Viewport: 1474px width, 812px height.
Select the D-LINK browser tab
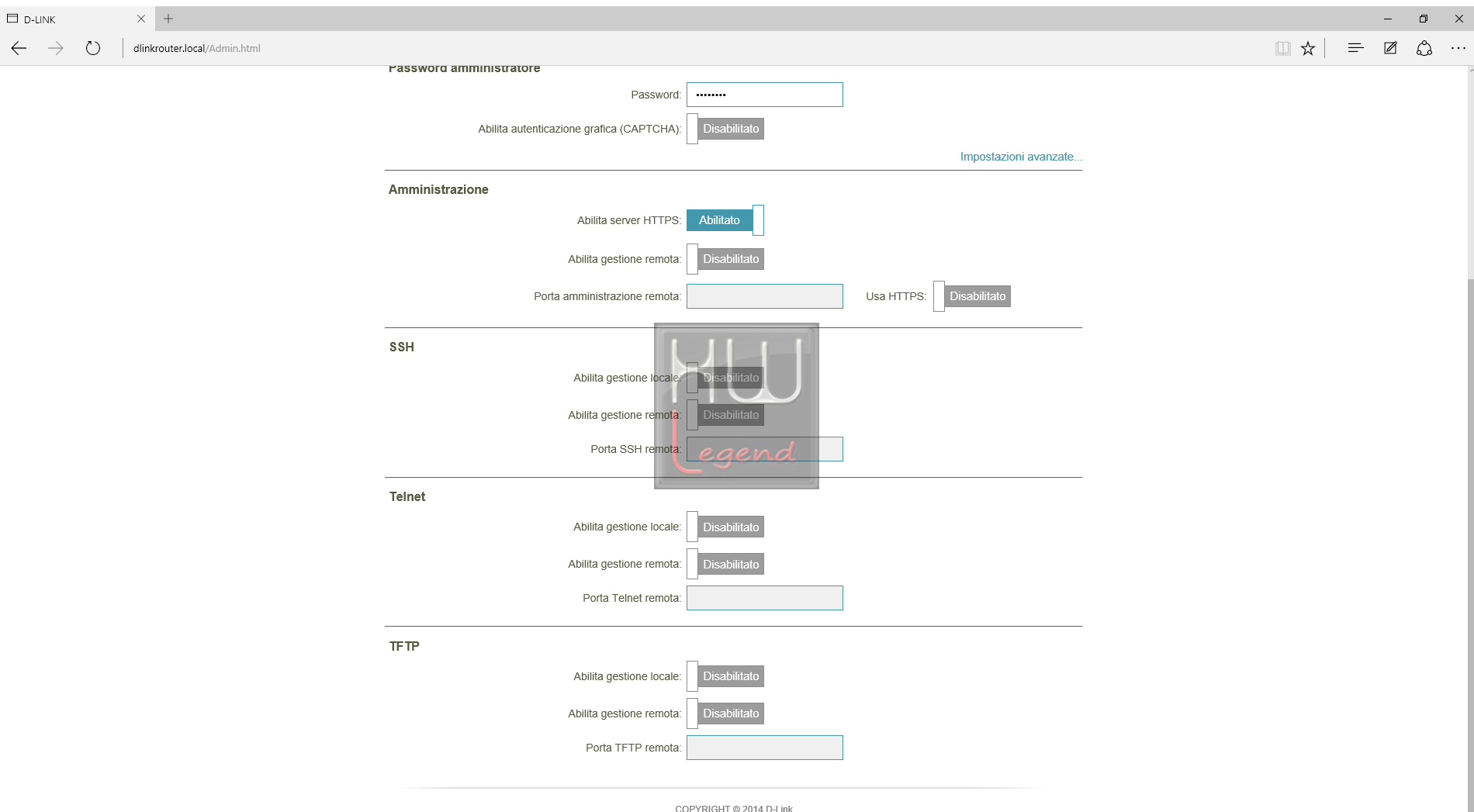point(76,19)
